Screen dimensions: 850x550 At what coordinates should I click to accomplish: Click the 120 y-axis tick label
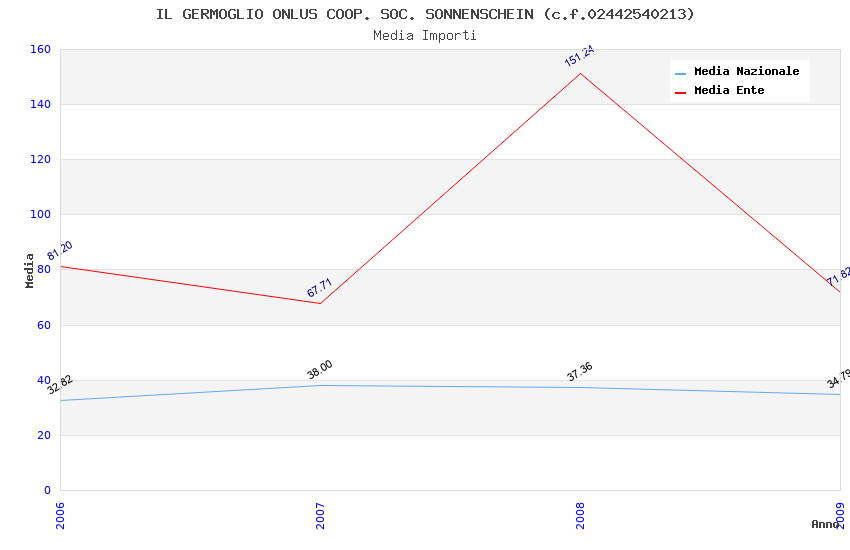(x=40, y=159)
